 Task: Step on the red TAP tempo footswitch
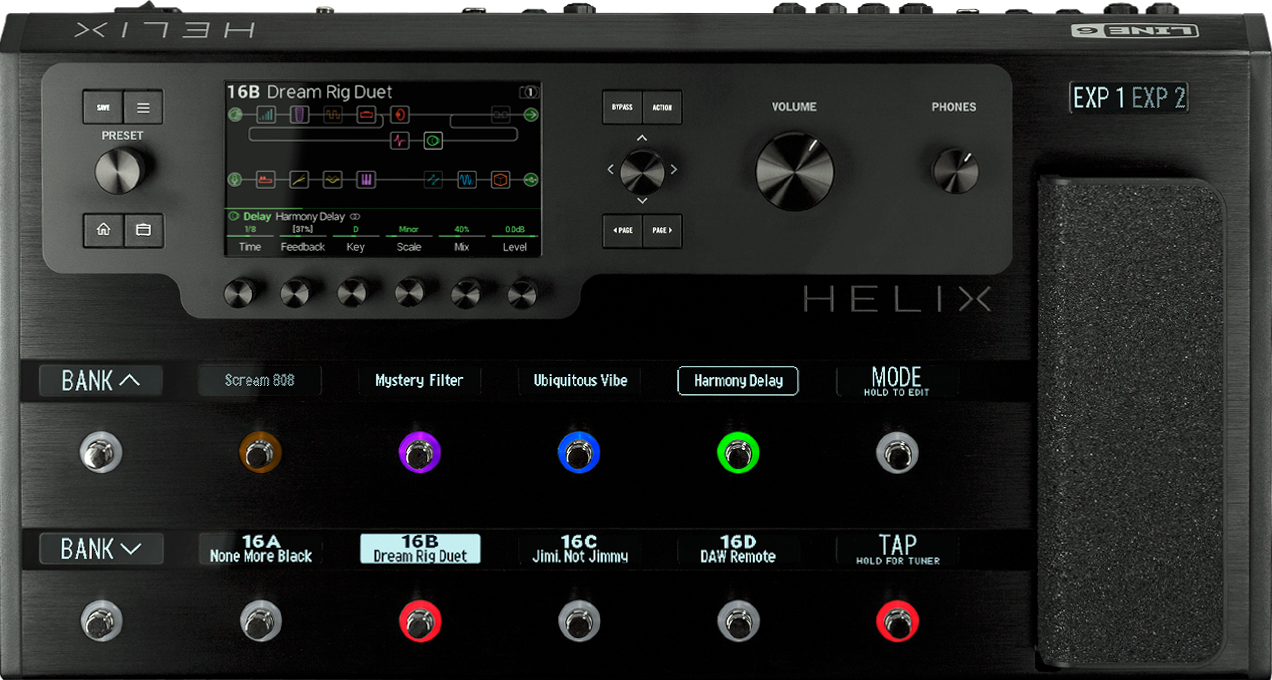[x=897, y=622]
